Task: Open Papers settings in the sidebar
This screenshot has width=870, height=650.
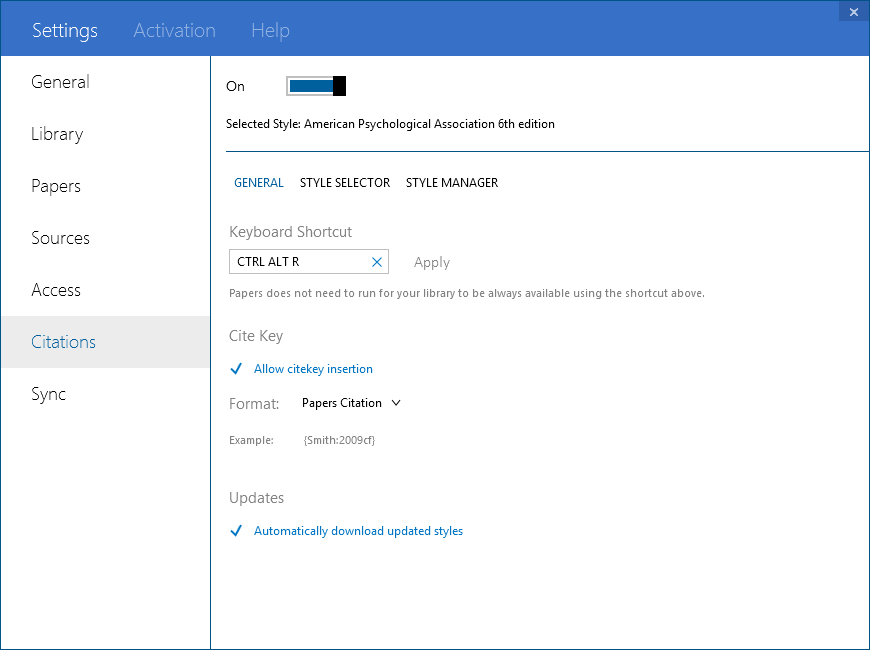Action: pyautogui.click(x=105, y=186)
